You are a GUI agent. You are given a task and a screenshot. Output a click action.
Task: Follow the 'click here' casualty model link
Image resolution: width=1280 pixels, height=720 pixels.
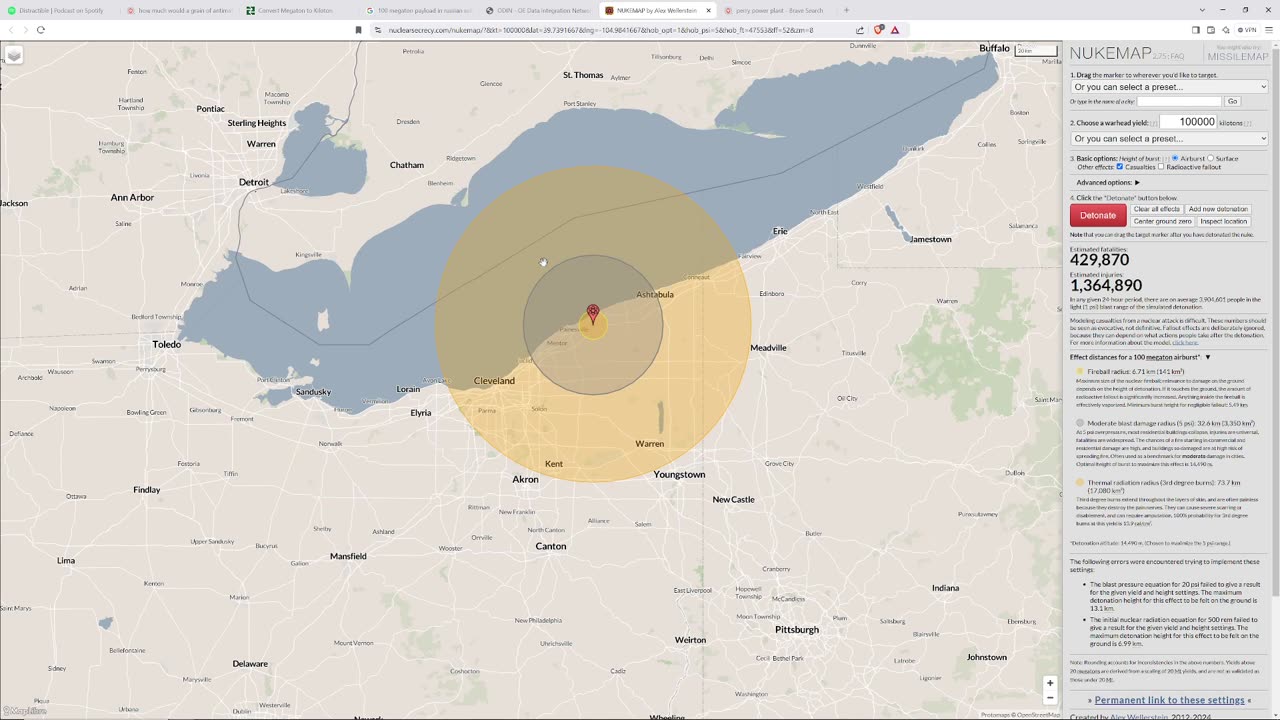[1185, 342]
